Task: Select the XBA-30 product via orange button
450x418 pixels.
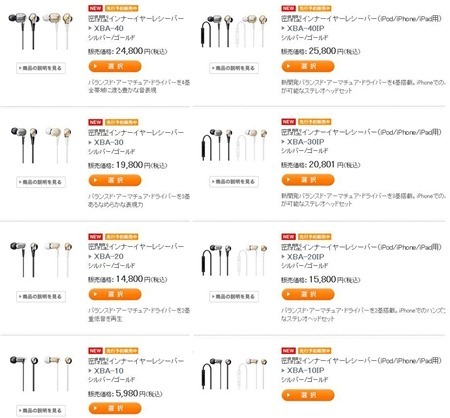Action: 115,180
